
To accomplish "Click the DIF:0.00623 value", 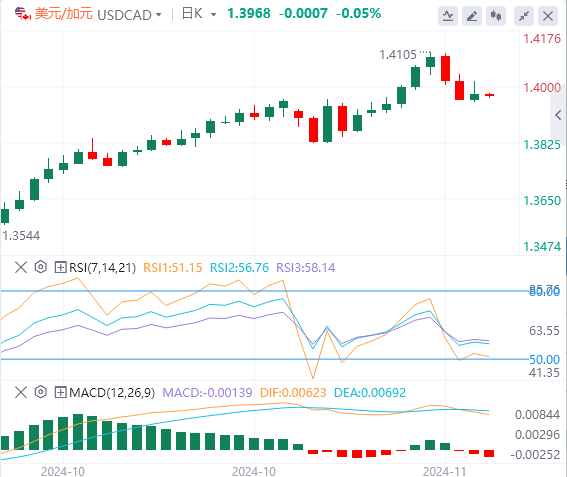I will pyautogui.click(x=293, y=392).
